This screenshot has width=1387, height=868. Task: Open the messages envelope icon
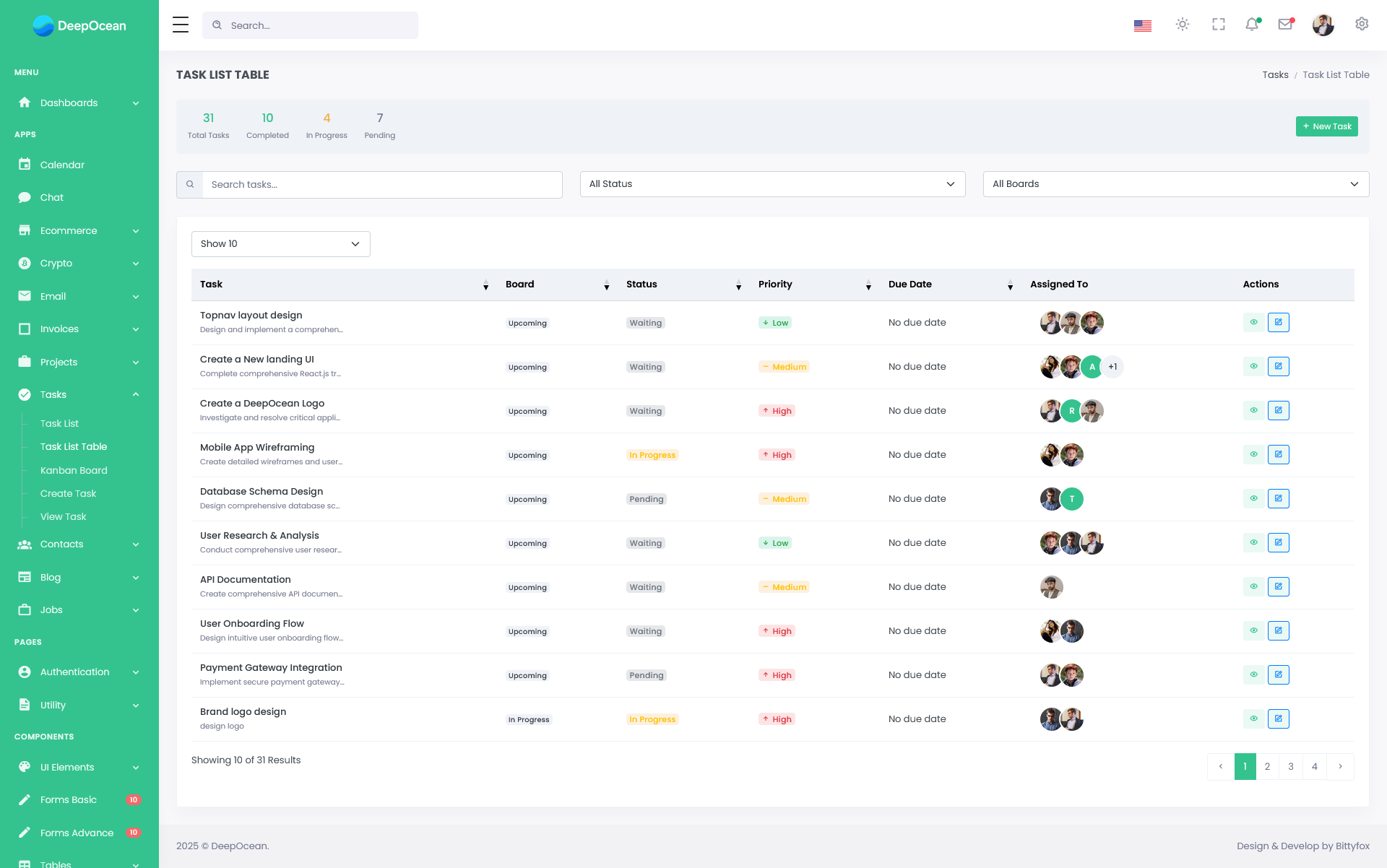click(x=1287, y=25)
